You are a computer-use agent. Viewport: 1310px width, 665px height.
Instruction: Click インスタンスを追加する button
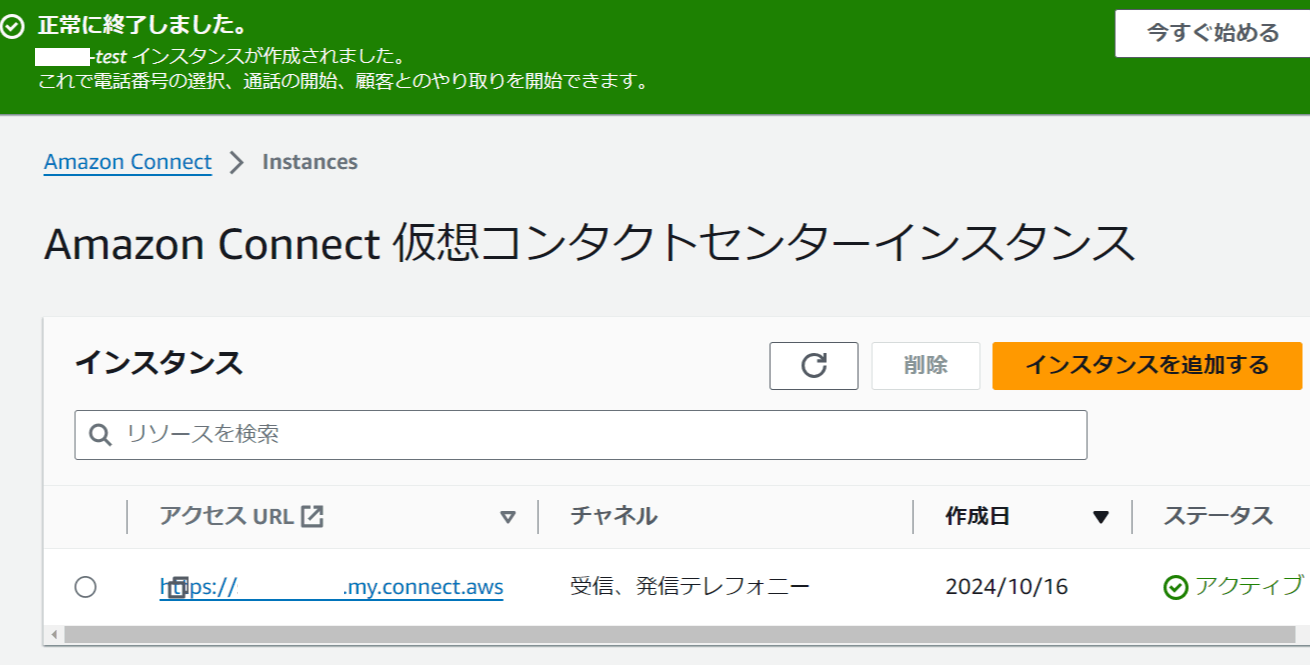click(1147, 366)
